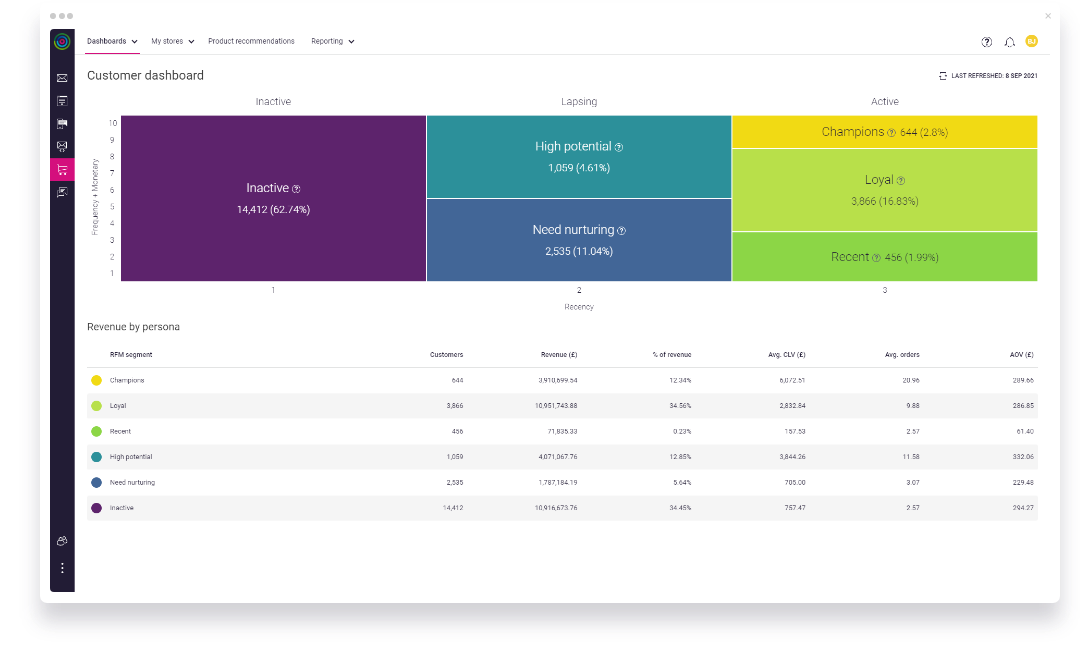The width and height of the screenshot is (1080, 650).
Task: Open the three-dot overflow menu in the sidebar
Action: click(x=62, y=567)
